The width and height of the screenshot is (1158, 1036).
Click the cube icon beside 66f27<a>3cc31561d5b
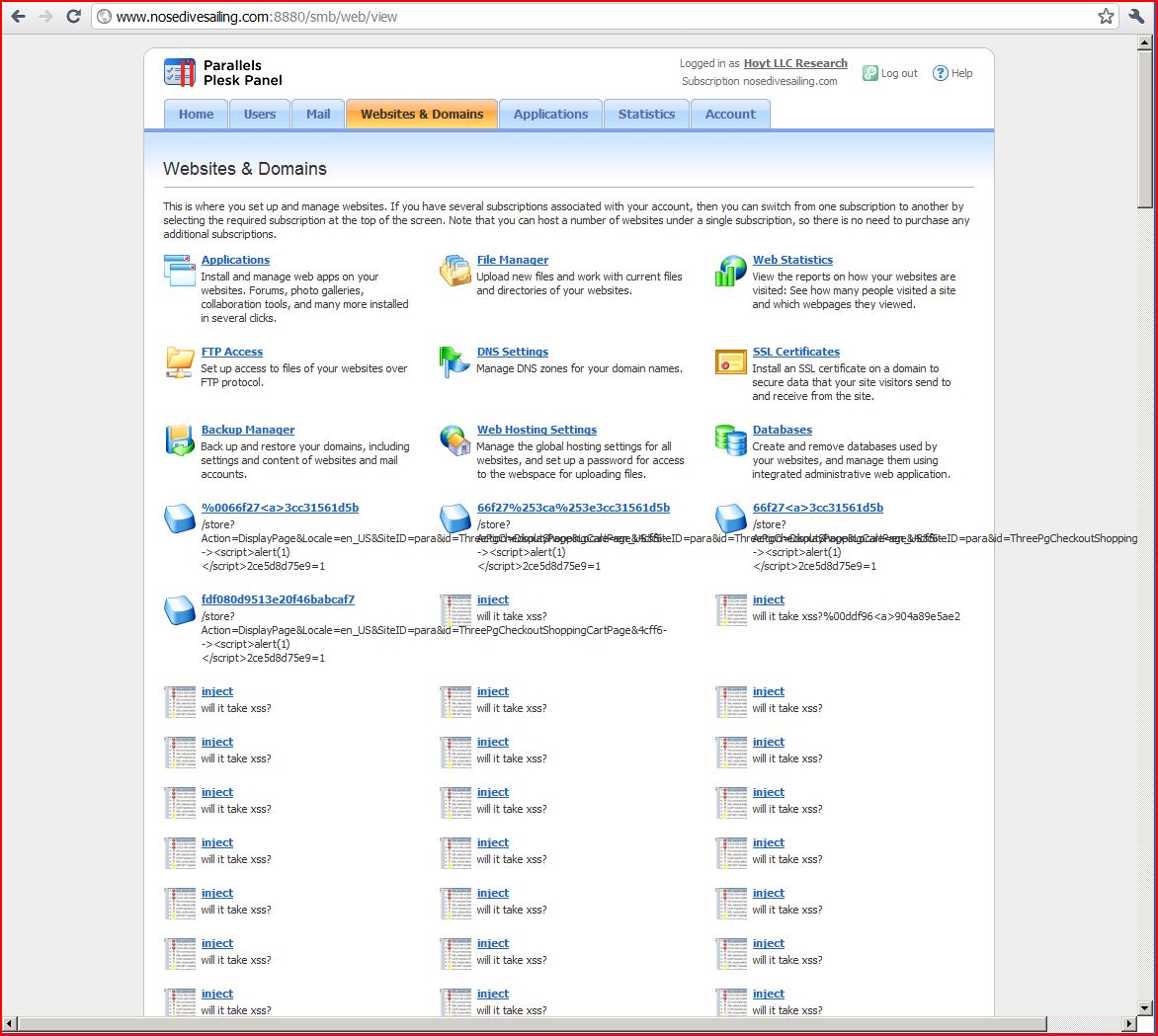pos(730,518)
